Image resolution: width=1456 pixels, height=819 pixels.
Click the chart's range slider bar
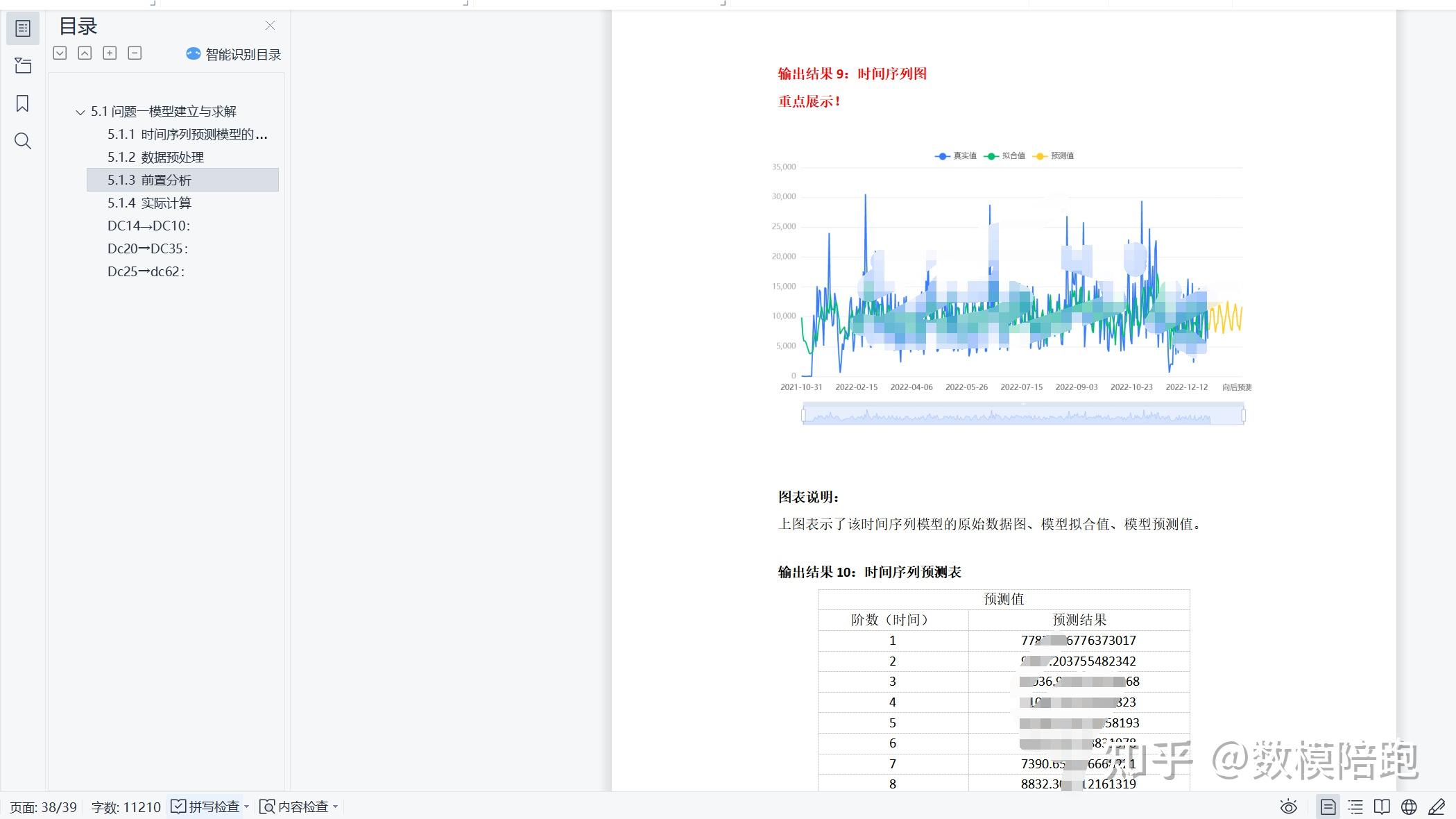(1022, 416)
